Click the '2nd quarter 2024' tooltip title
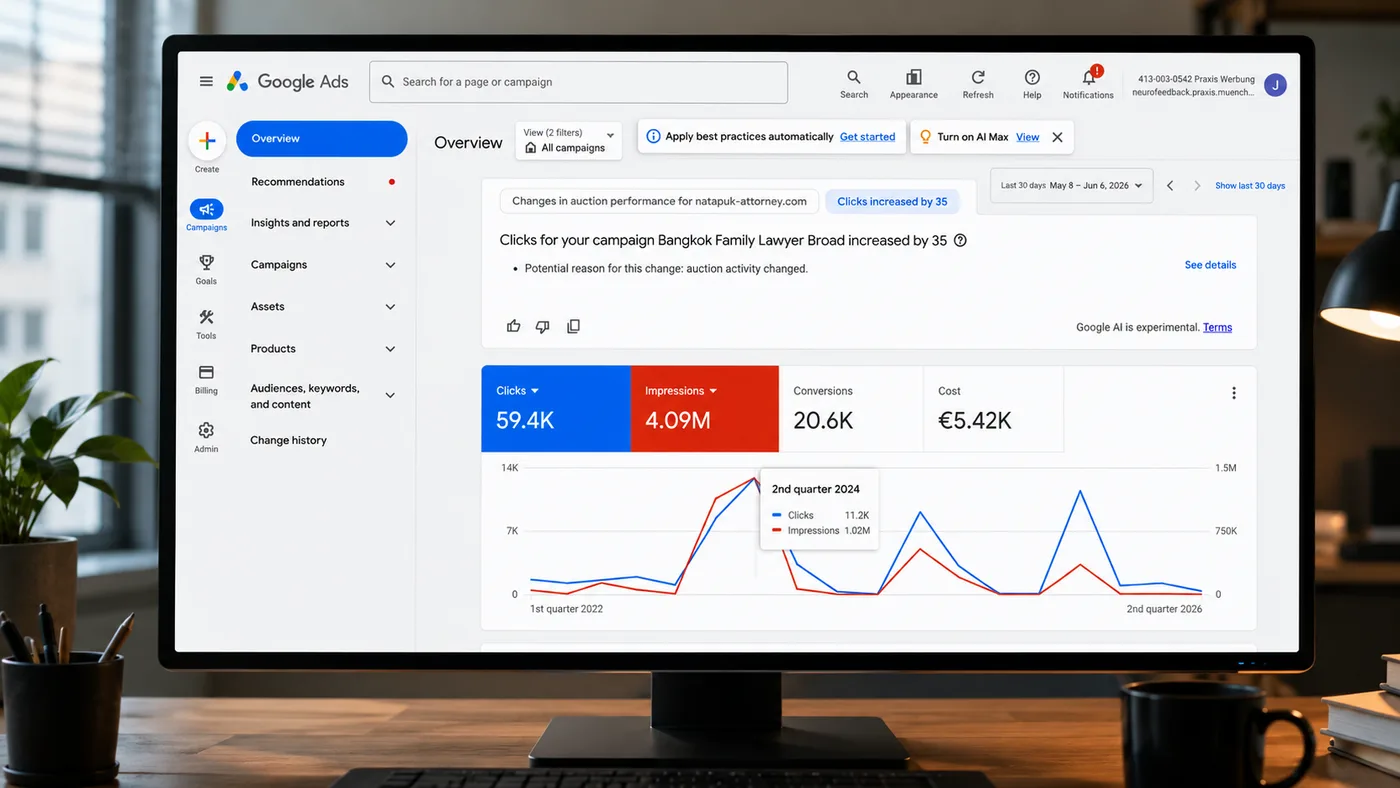Viewport: 1400px width, 788px height. (816, 489)
